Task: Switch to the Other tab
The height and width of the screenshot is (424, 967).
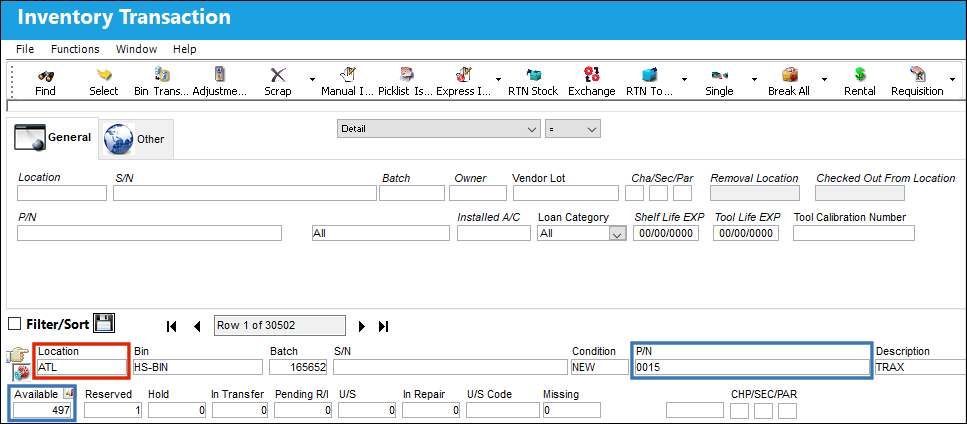Action: pos(136,139)
